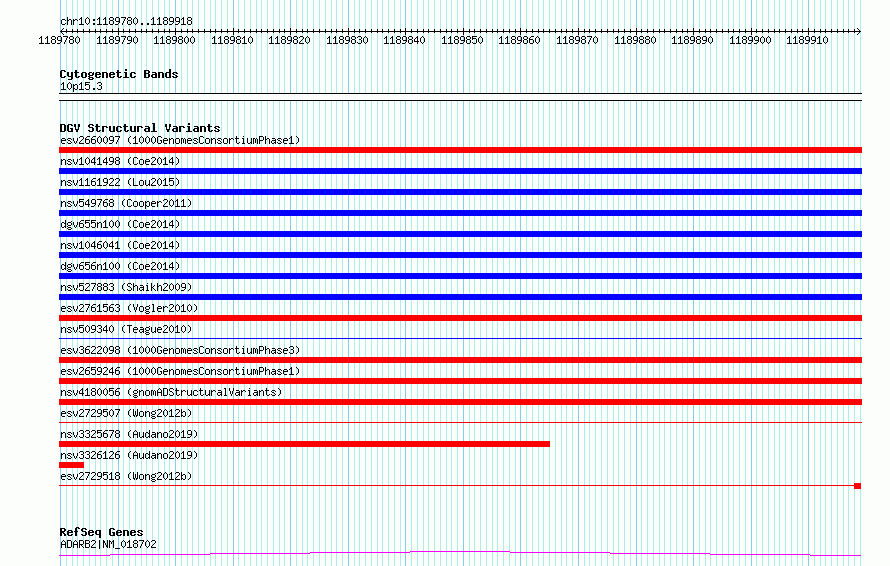Select esv2761563 (Vogler2010) label
890x566 pixels.
[x=129, y=308]
